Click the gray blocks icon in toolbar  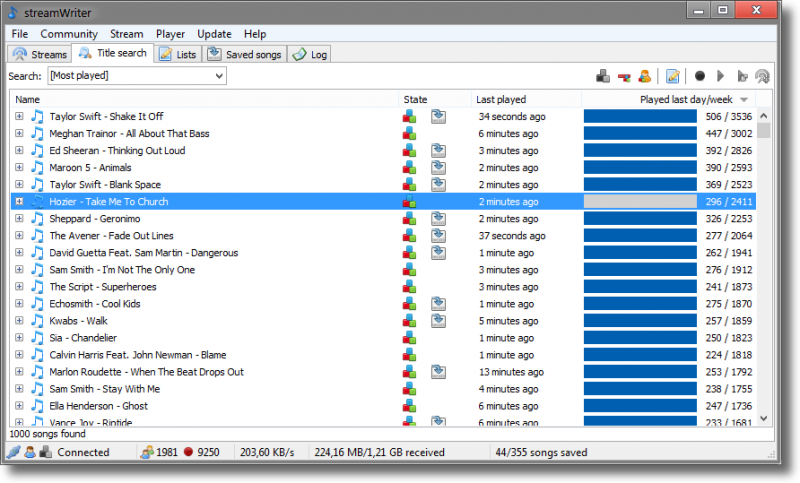point(602,76)
